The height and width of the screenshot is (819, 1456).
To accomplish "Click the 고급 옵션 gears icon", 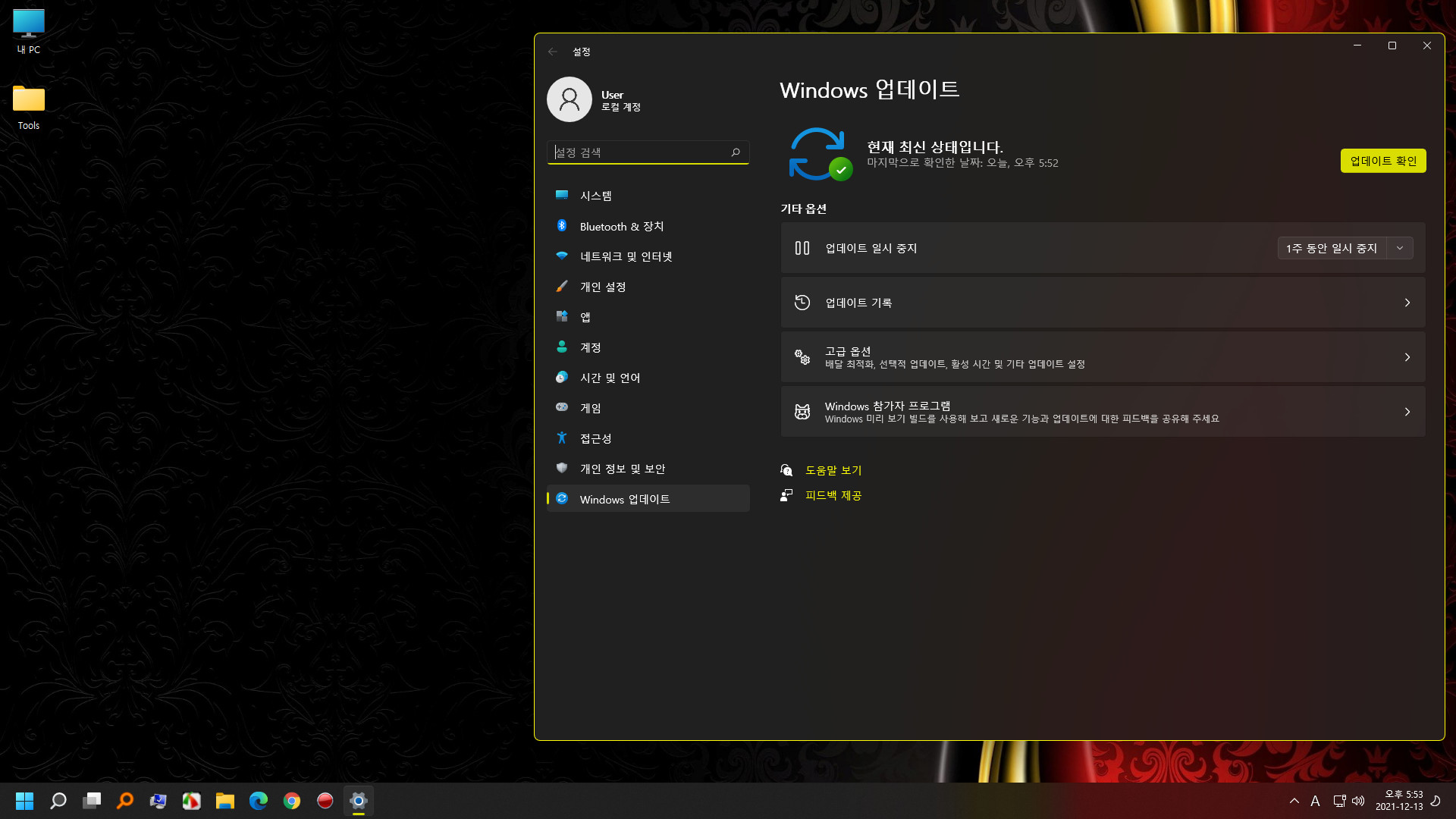I will pos(802,357).
